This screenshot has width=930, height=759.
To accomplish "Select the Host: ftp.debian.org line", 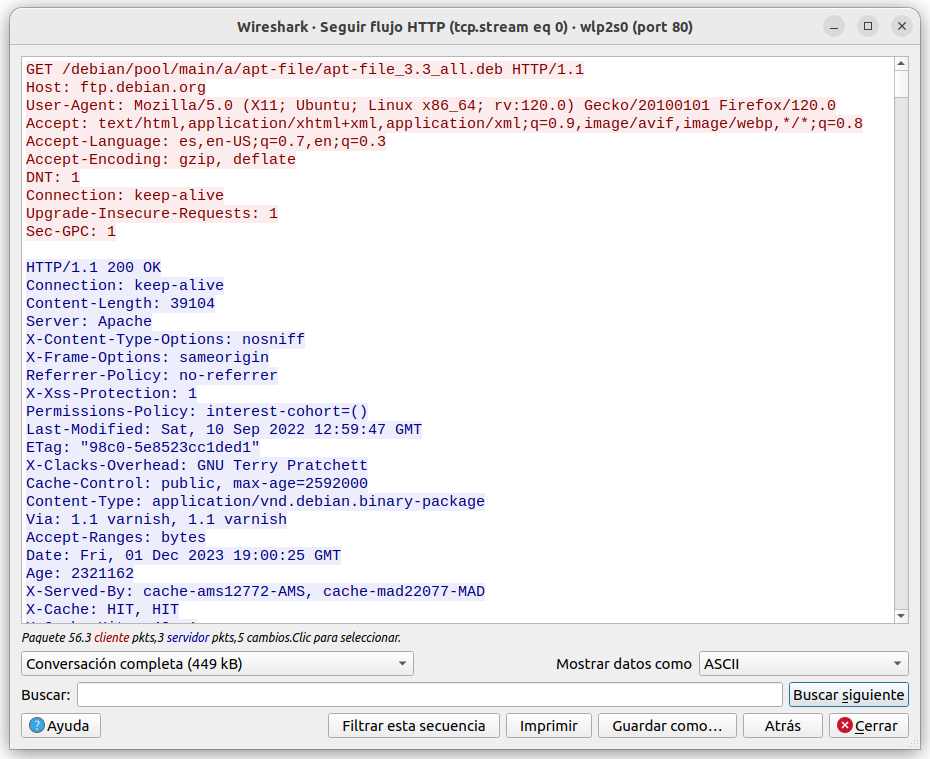I will coord(116,88).
